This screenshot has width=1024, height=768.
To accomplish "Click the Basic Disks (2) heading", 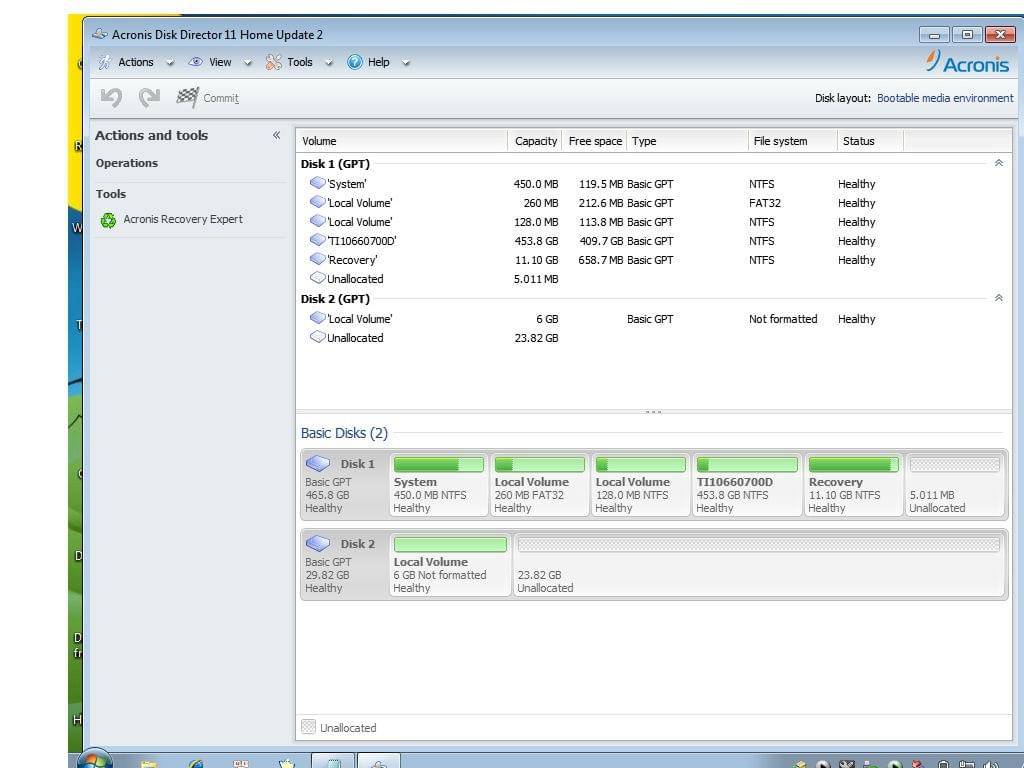I will pos(344,433).
